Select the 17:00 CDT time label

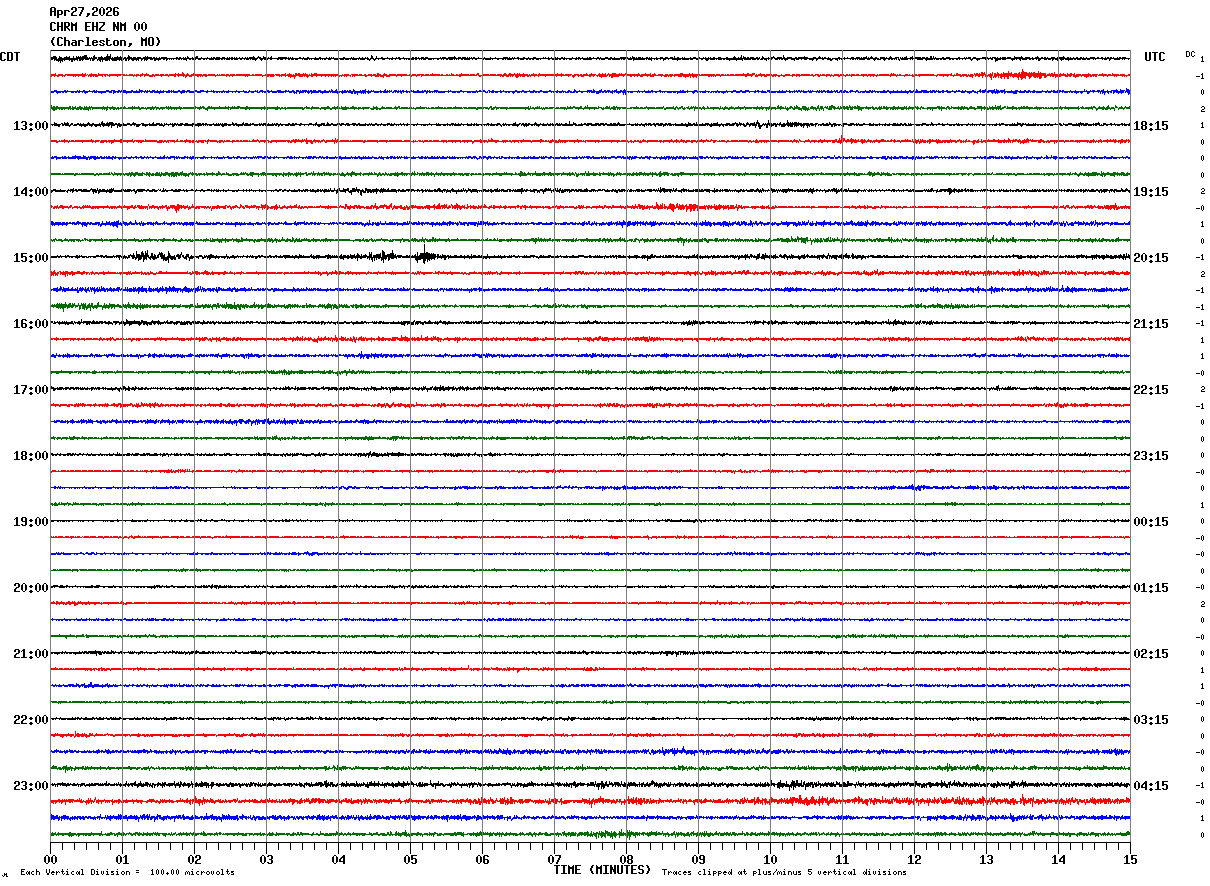(31, 390)
